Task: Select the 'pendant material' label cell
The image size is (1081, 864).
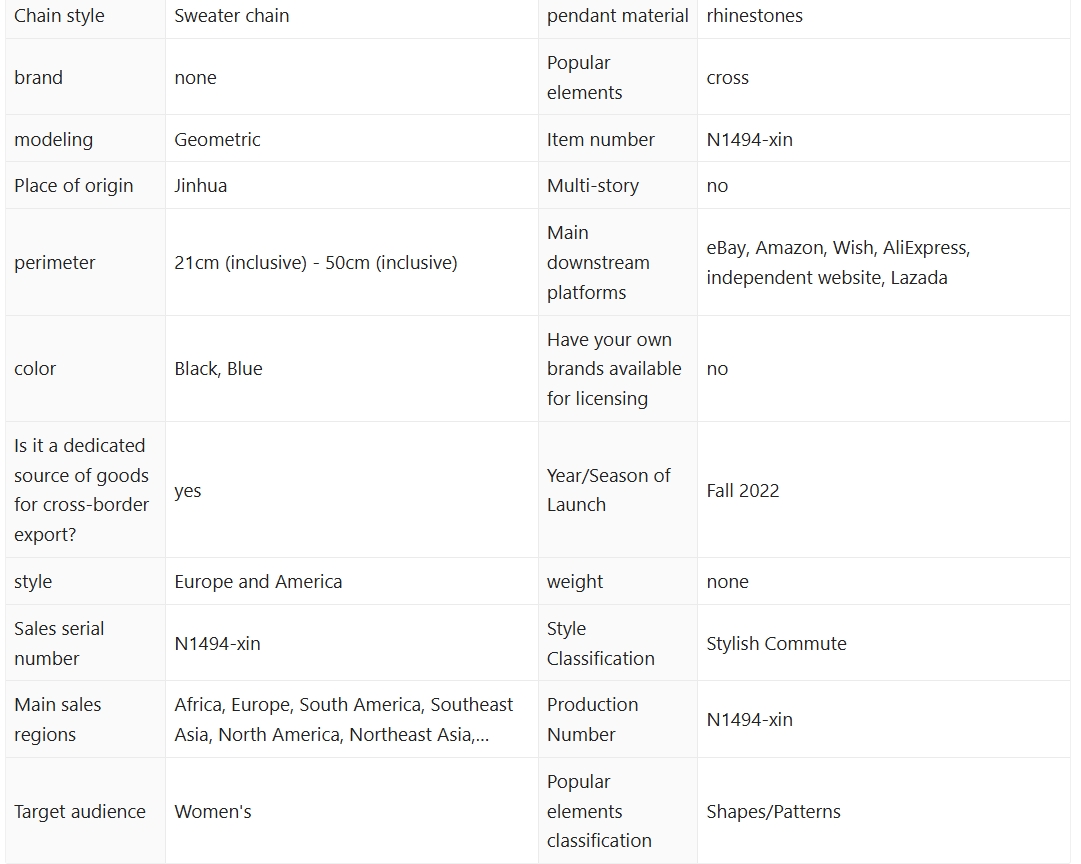Action: coord(617,16)
